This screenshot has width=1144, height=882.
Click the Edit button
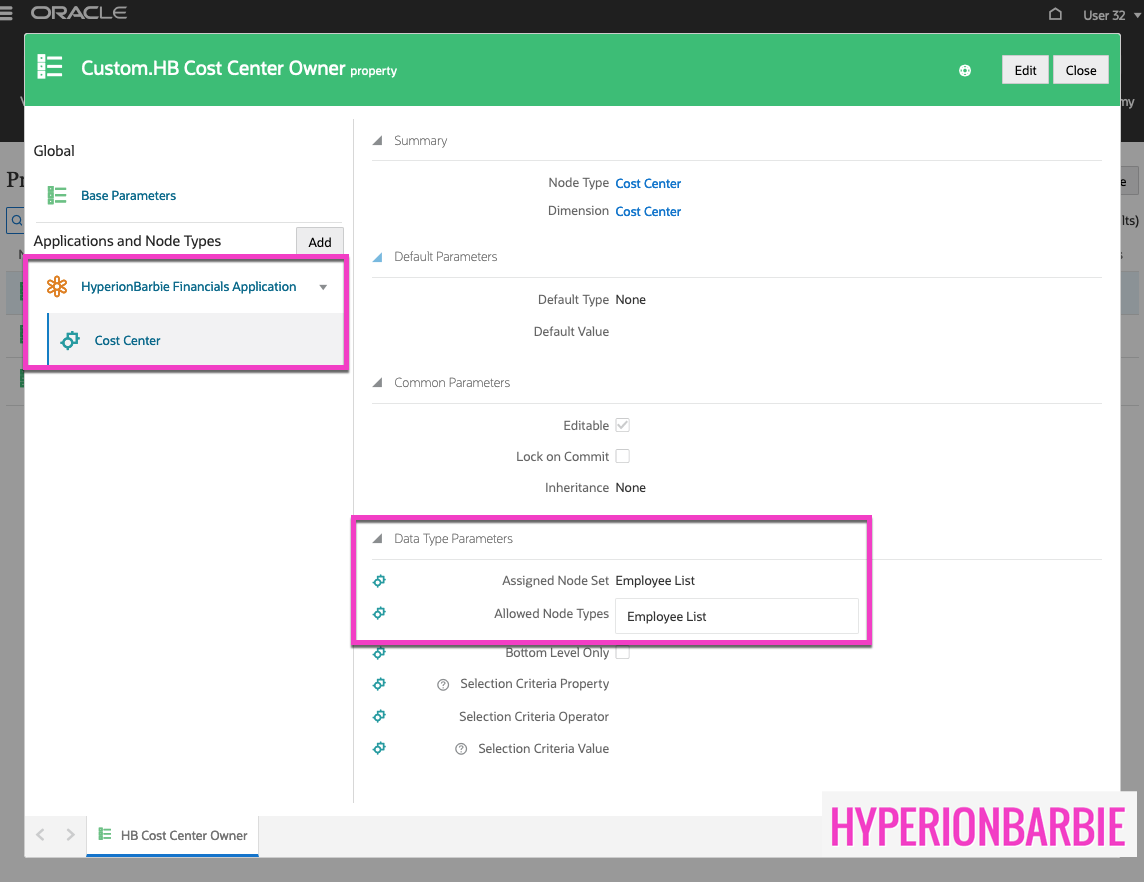1025,70
